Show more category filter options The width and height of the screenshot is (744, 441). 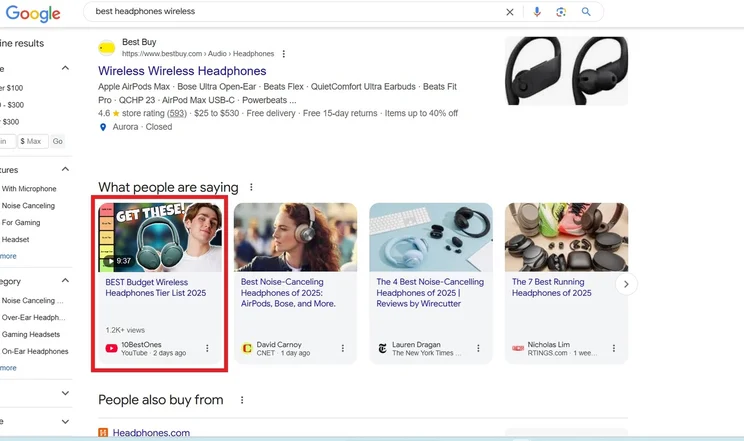[8, 368]
